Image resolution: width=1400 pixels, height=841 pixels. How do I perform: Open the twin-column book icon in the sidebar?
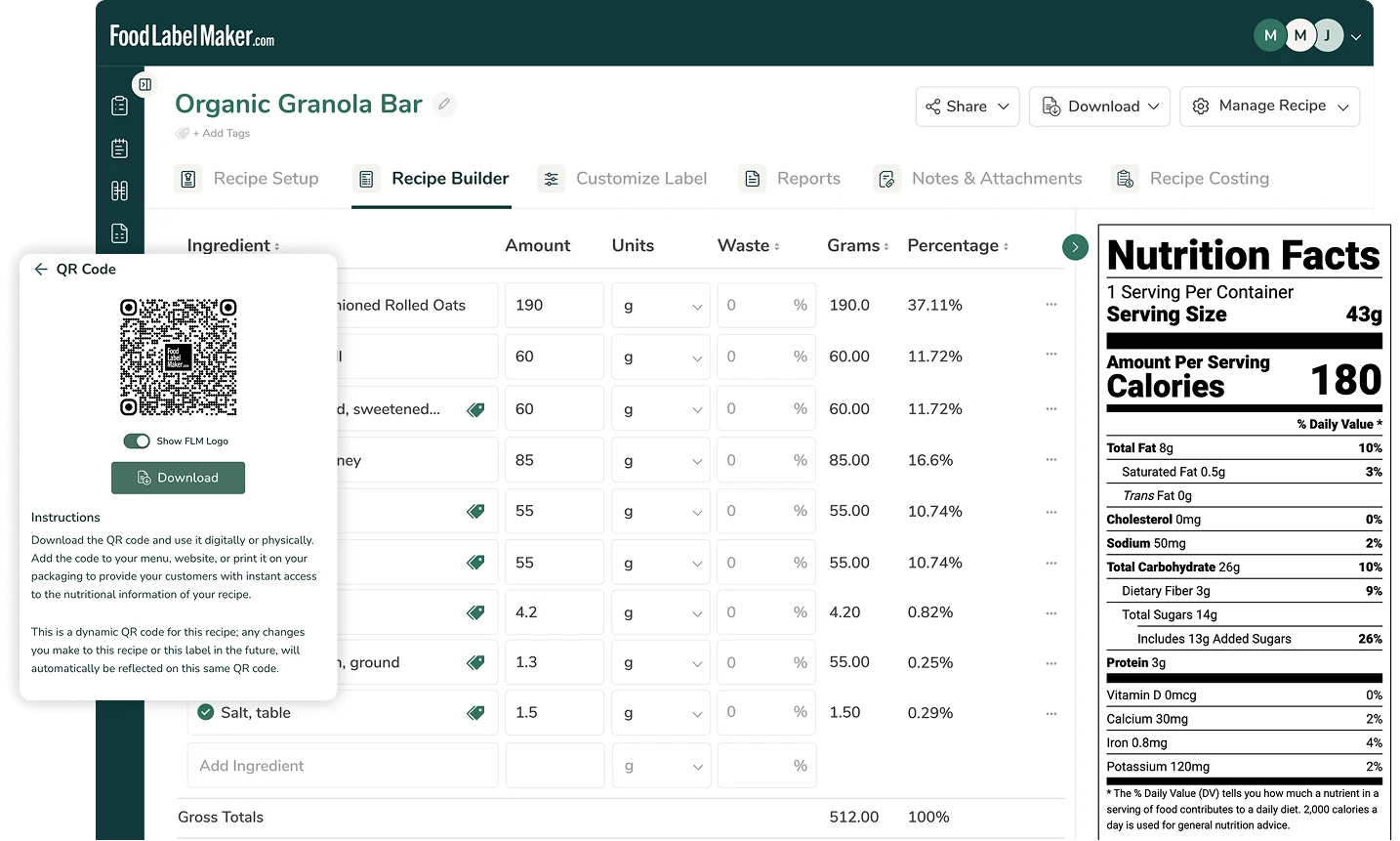[x=120, y=190]
